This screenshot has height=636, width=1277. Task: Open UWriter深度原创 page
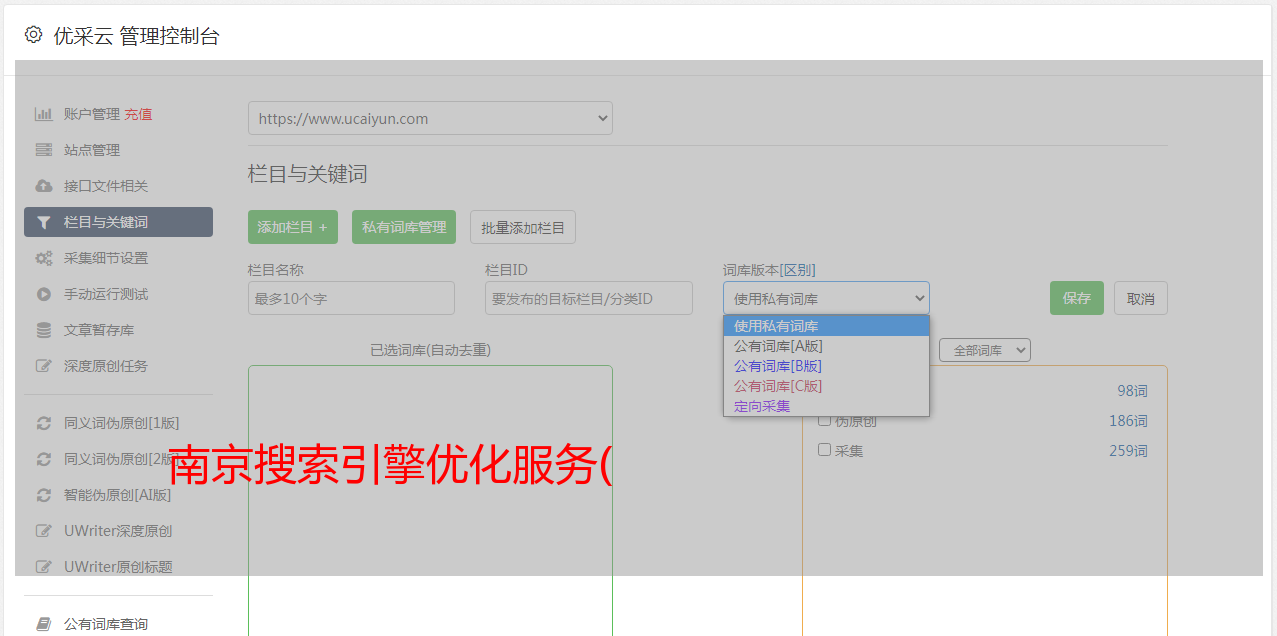(x=118, y=531)
